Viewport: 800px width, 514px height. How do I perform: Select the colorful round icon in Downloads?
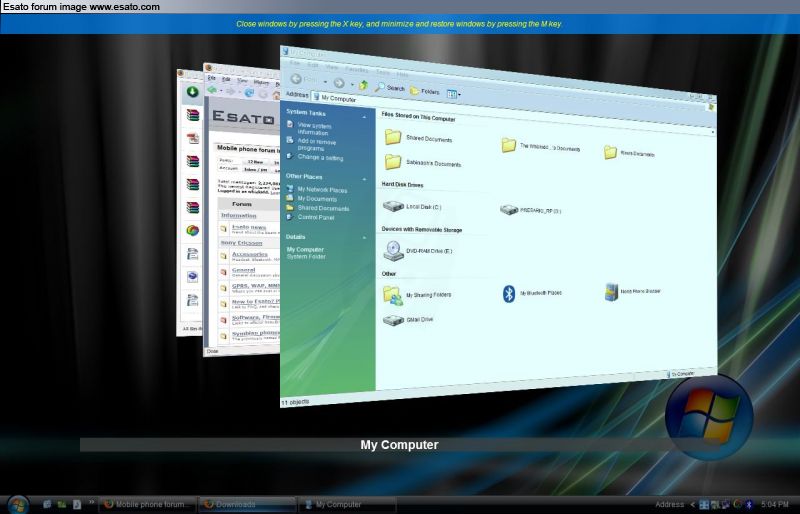point(192,230)
